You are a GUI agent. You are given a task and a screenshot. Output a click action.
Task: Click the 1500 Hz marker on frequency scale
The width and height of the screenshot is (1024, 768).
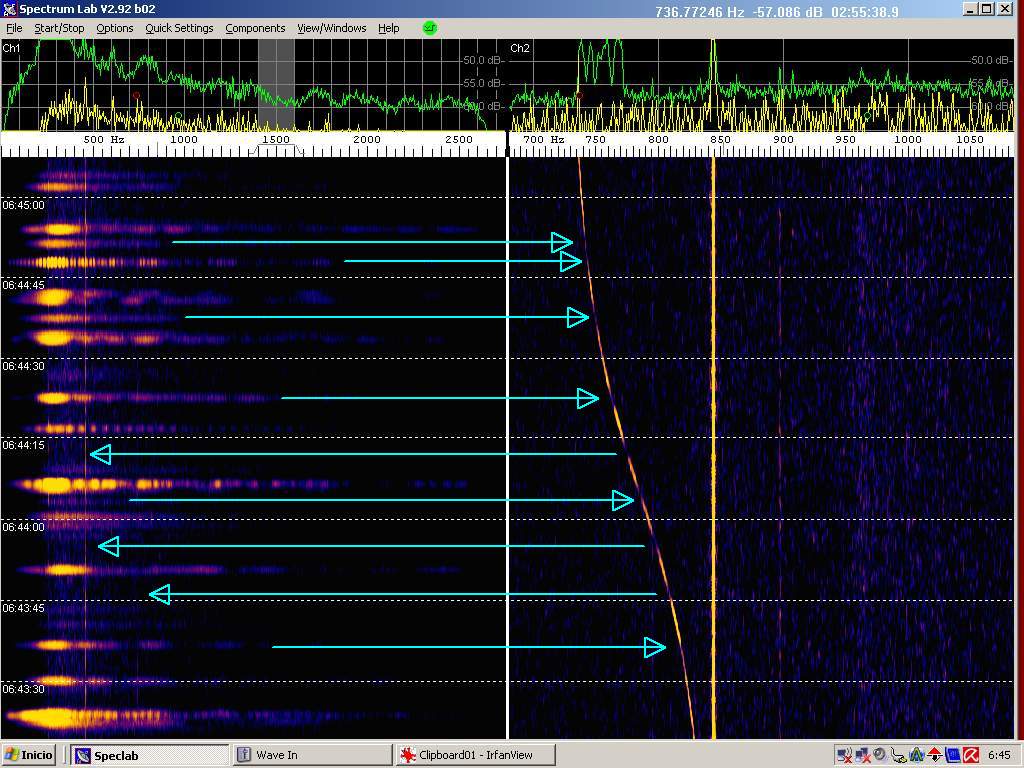(x=275, y=140)
